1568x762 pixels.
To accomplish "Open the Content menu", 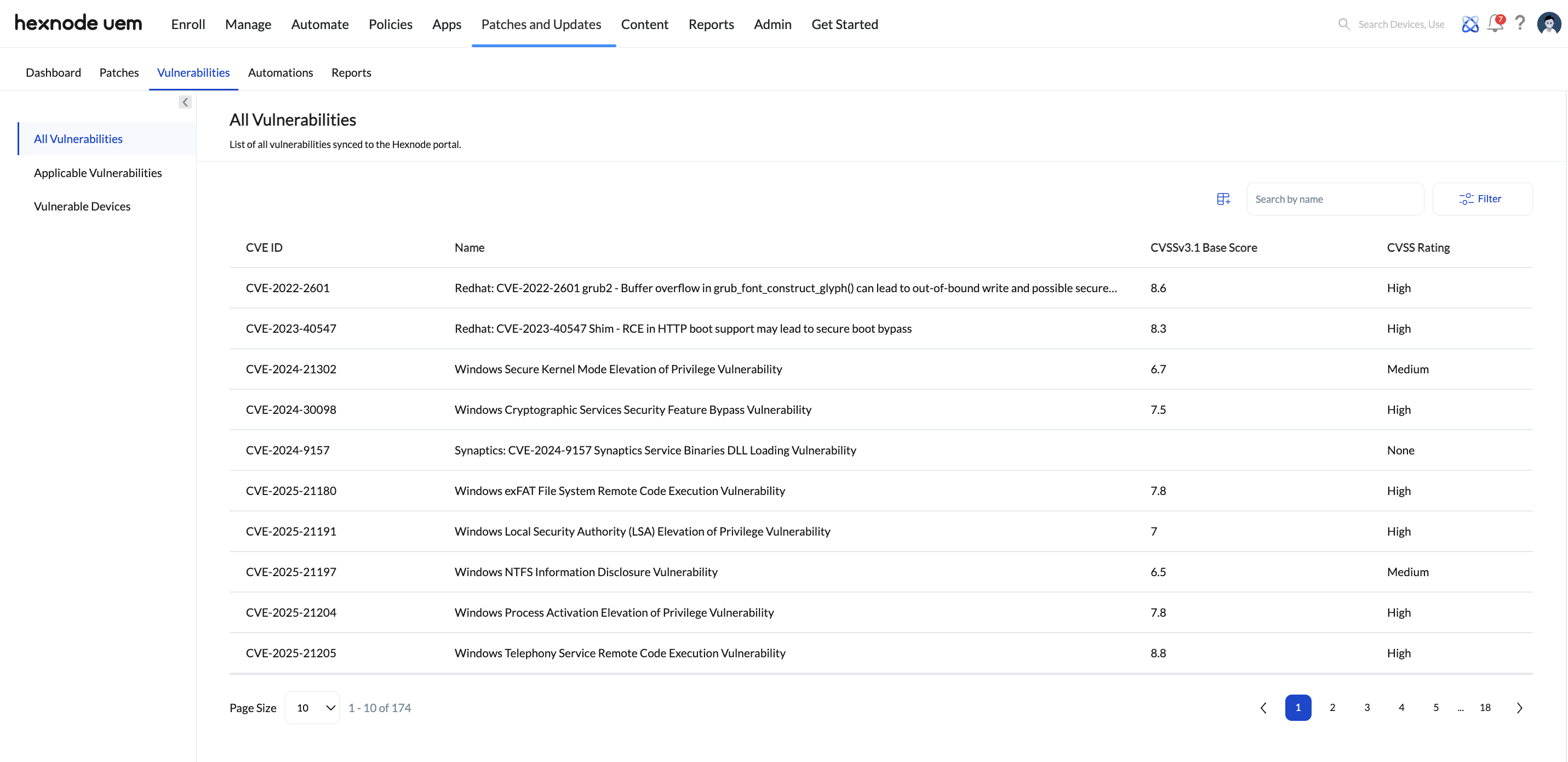I will [645, 24].
